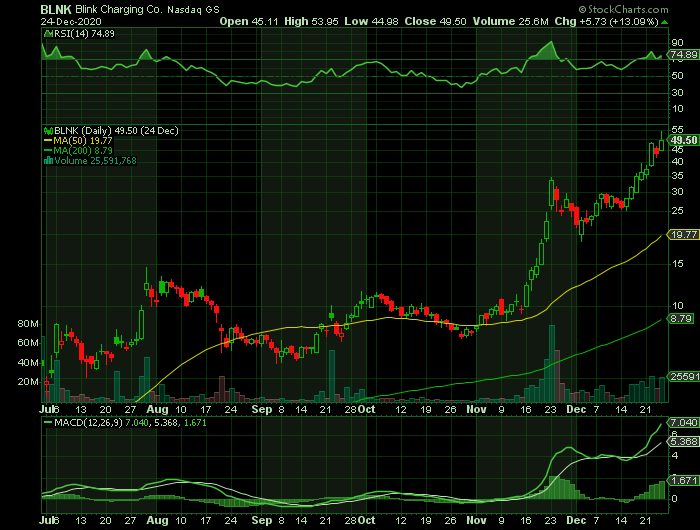This screenshot has height=530, width=700.
Task: Click the Aug label on the price chart date axis
Action: (x=157, y=409)
